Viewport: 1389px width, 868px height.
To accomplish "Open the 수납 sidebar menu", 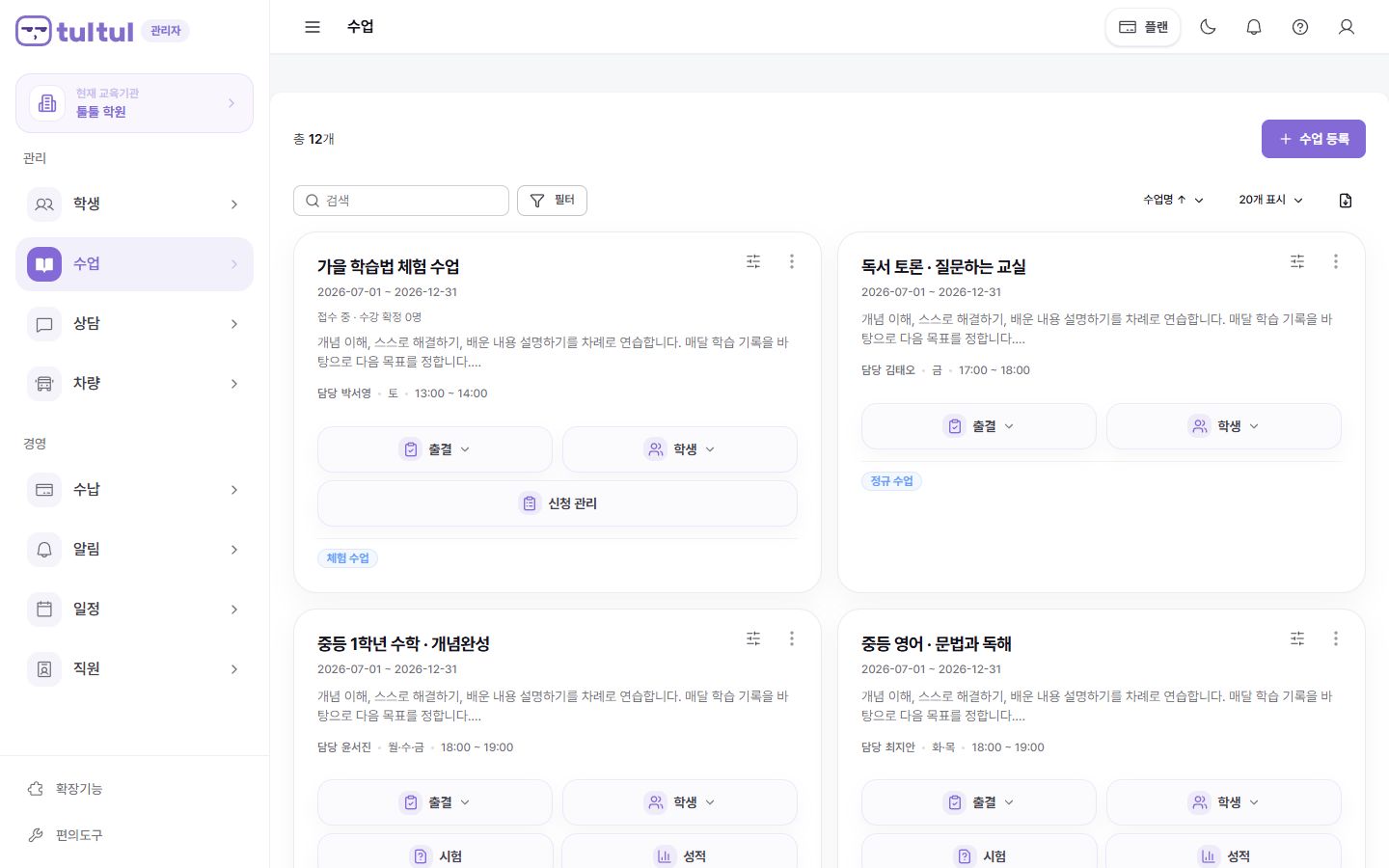I will [134, 490].
